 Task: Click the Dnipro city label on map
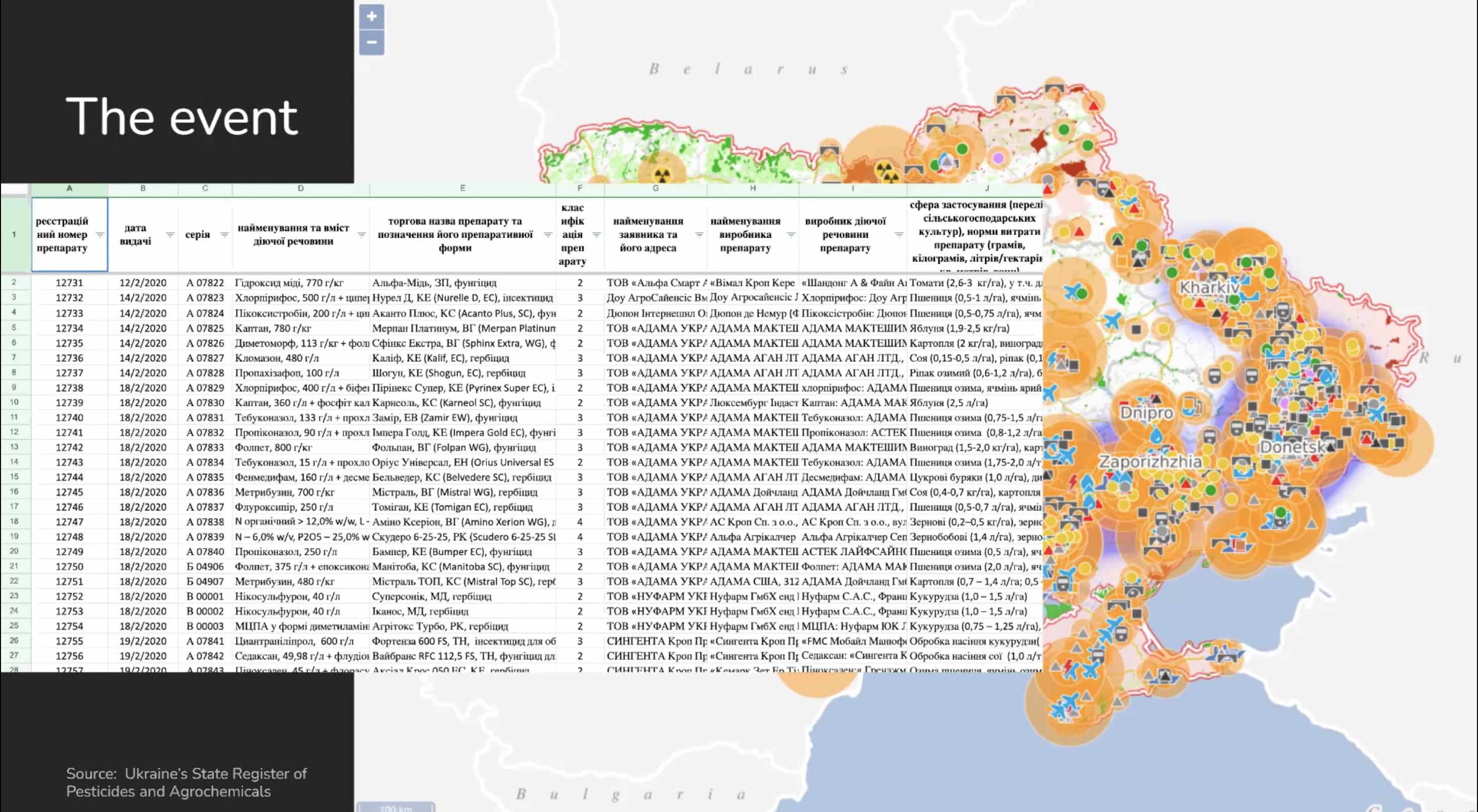click(1146, 413)
